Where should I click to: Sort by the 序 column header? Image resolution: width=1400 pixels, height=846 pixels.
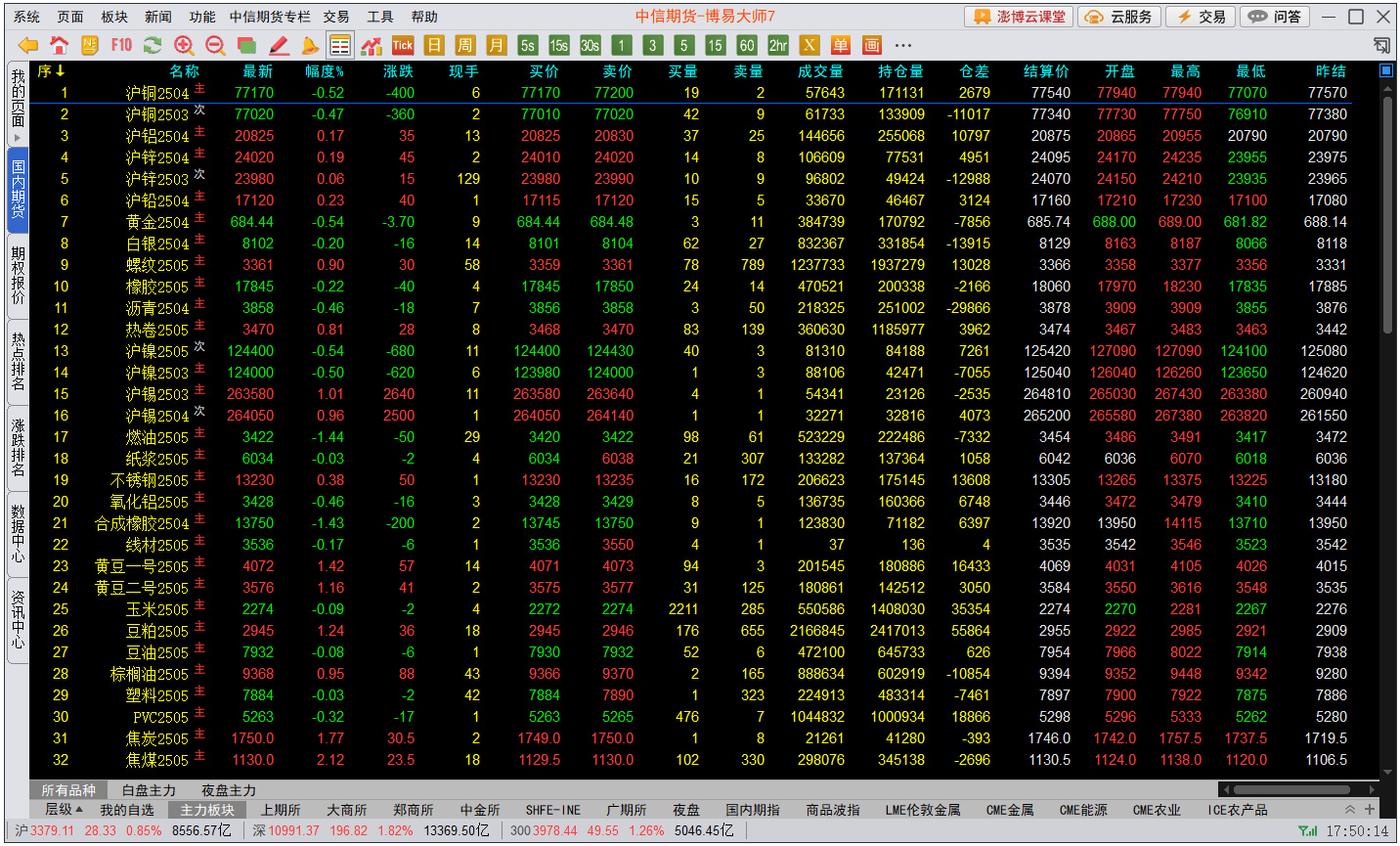point(51,70)
